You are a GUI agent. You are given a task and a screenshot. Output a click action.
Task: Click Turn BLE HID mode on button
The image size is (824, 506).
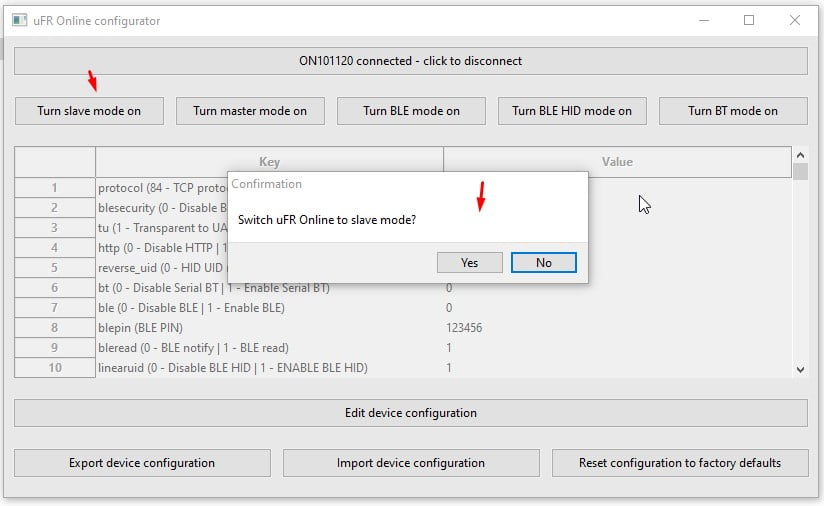pyautogui.click(x=572, y=111)
